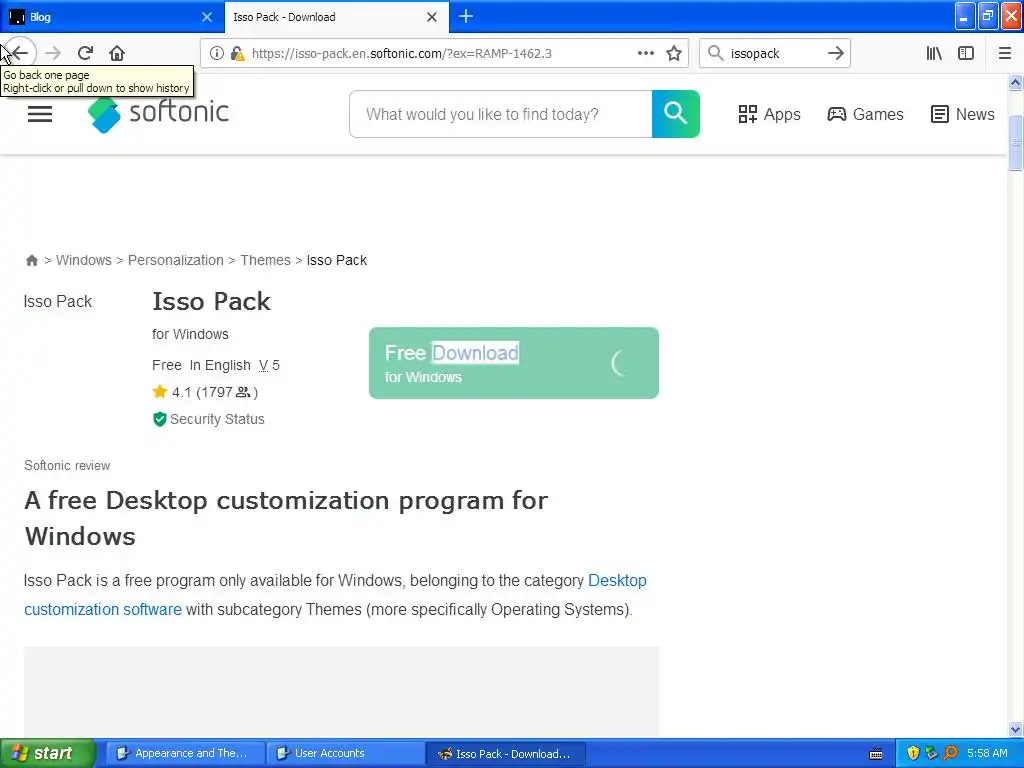
Task: Switch to User Accounts taskbar window
Action: point(345,753)
